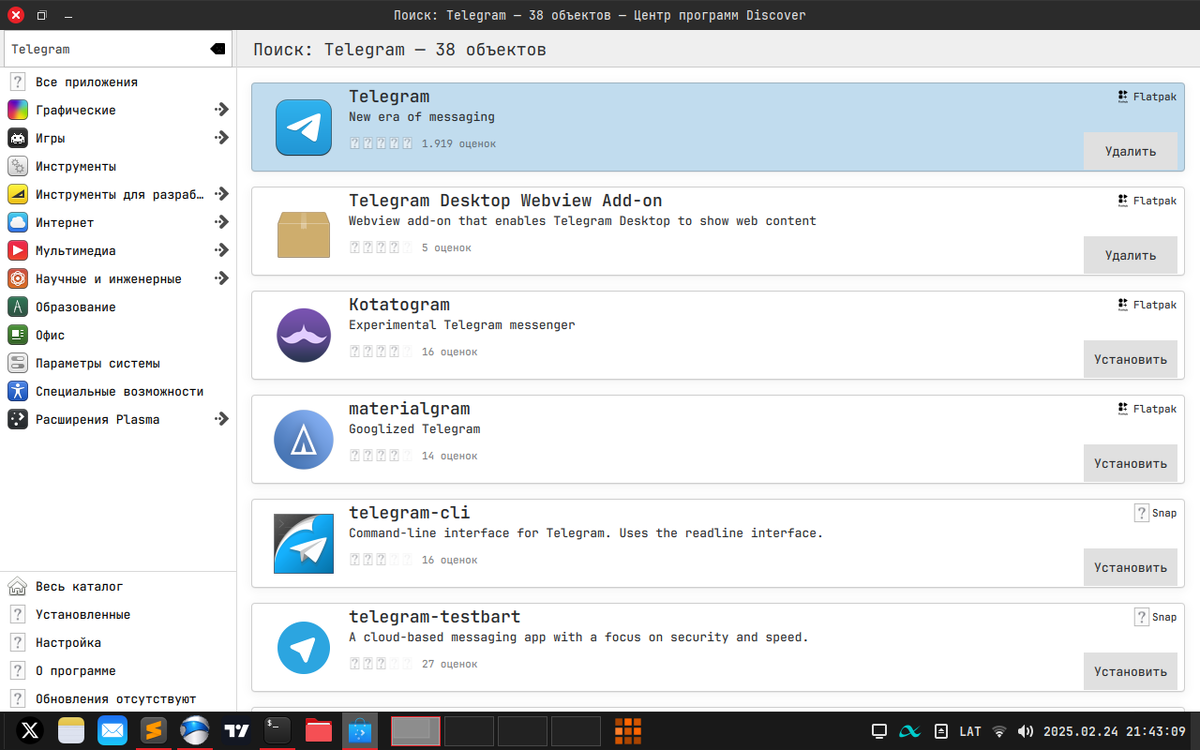The image size is (1200, 750).
Task: Open the terminal in taskbar
Action: 277,731
